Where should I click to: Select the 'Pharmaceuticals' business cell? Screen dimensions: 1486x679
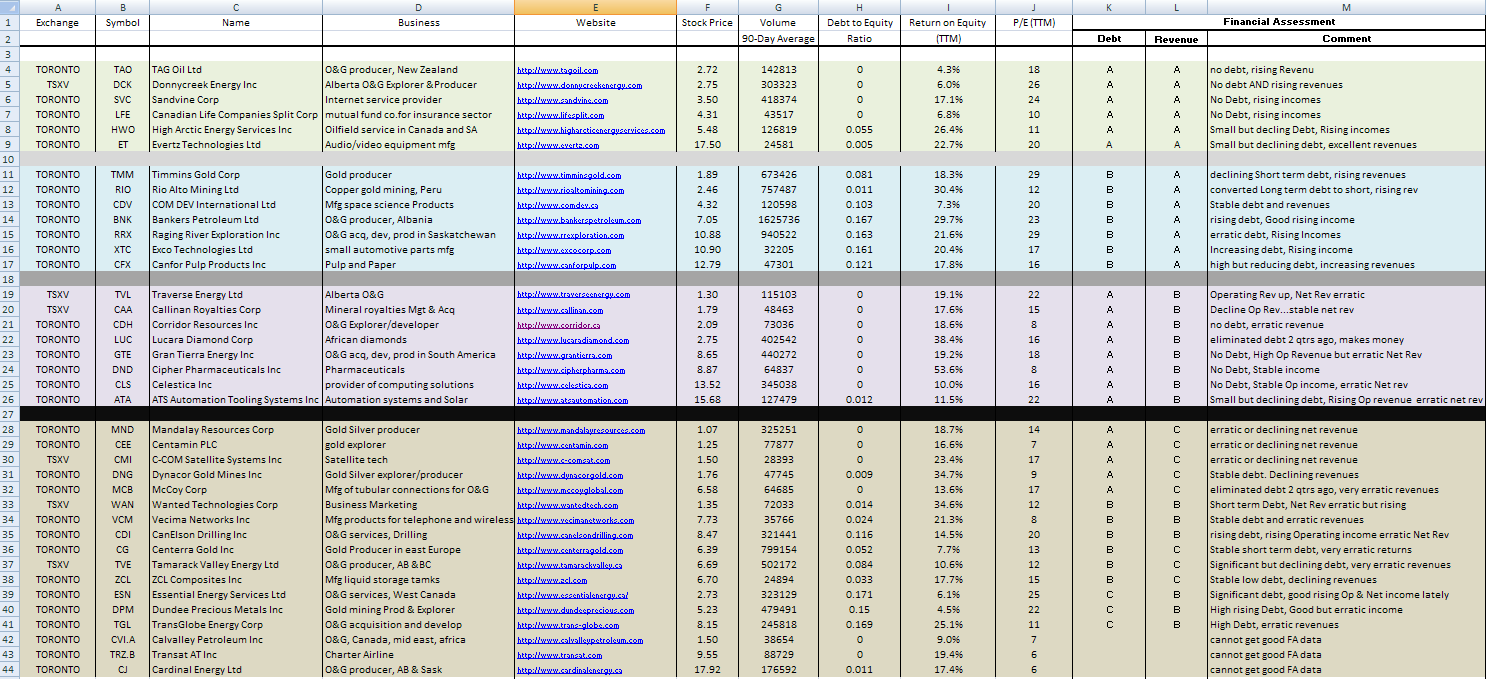(x=418, y=370)
